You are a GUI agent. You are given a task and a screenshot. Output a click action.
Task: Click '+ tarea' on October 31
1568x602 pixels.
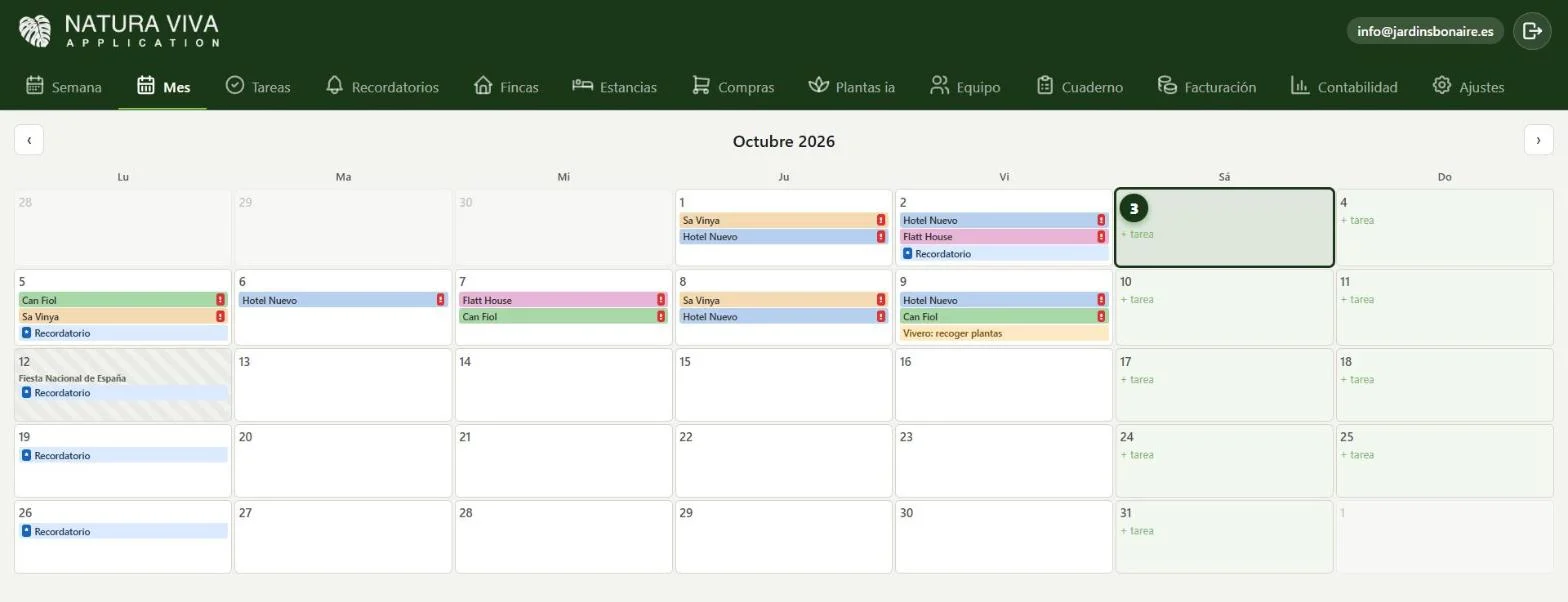(x=1137, y=530)
